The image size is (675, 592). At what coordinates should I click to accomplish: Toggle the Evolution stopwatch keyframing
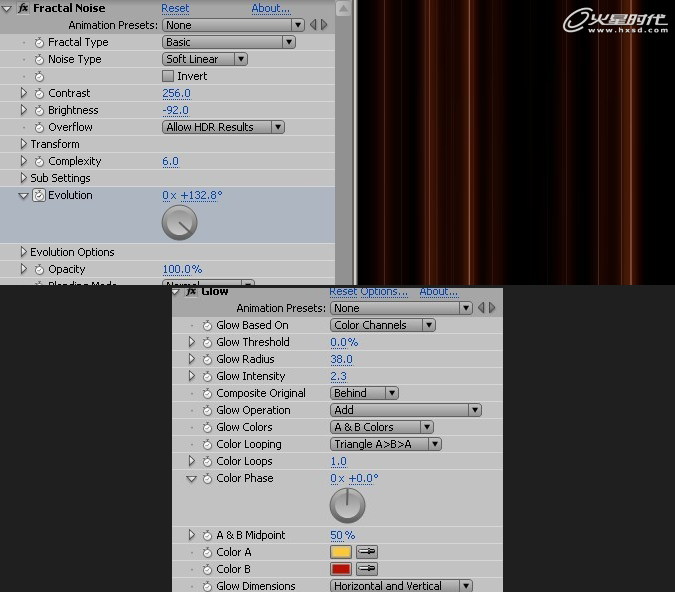tap(39, 195)
